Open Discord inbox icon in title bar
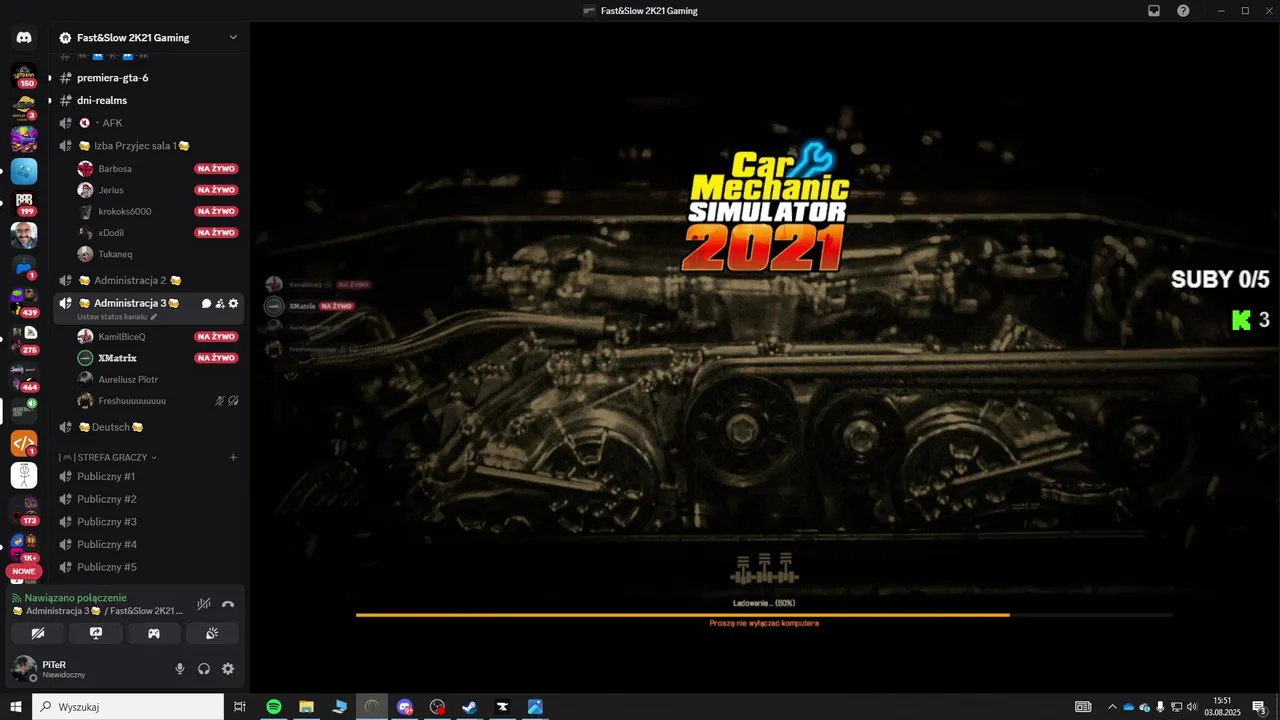Viewport: 1280px width, 720px height. [1154, 11]
